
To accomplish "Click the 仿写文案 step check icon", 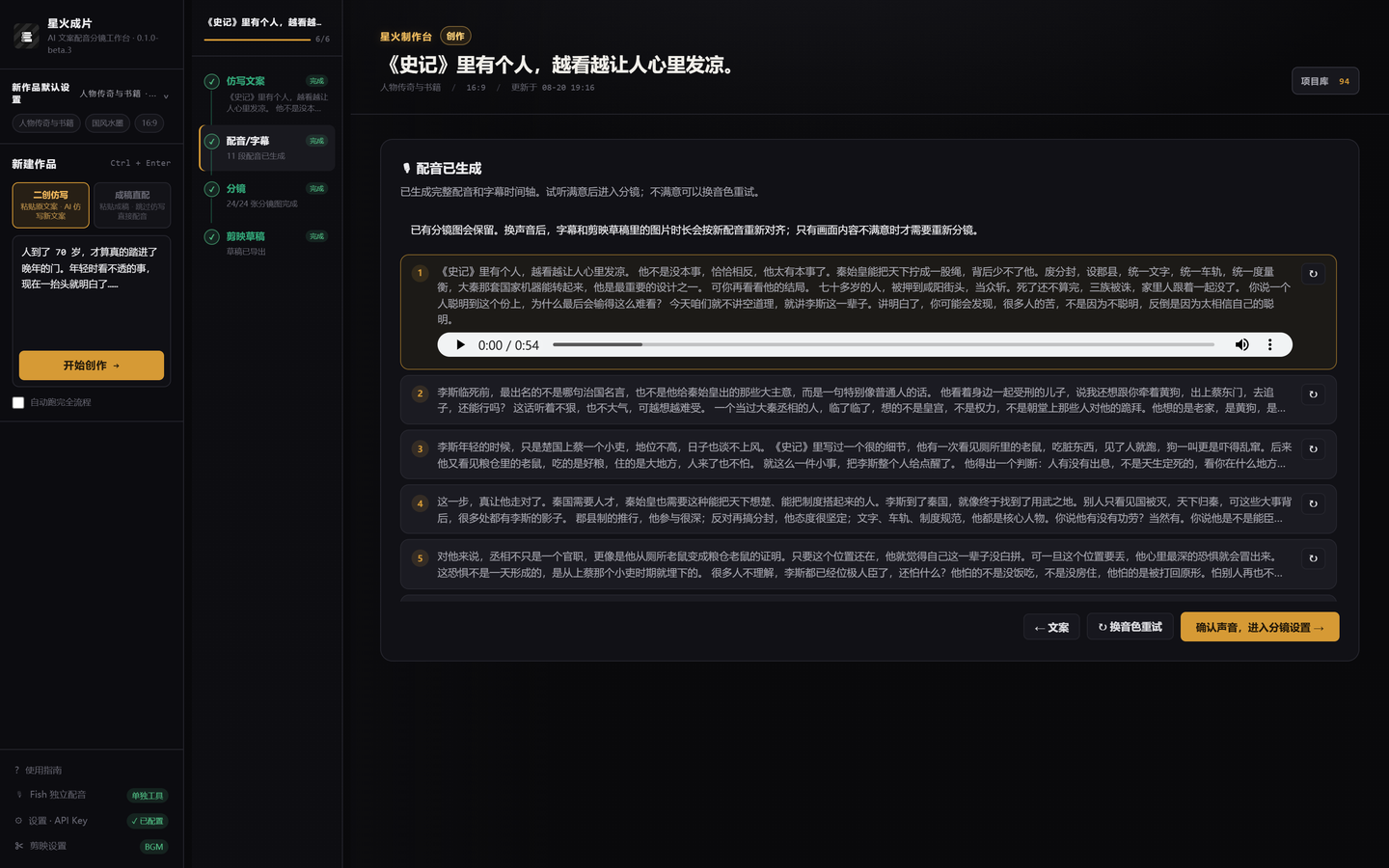I will [211, 81].
